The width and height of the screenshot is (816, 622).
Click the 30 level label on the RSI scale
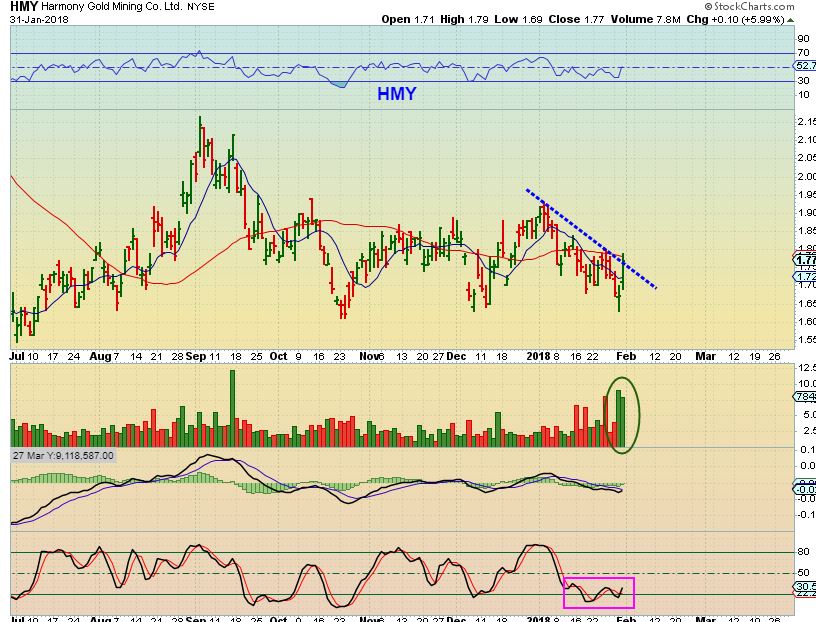pos(804,80)
